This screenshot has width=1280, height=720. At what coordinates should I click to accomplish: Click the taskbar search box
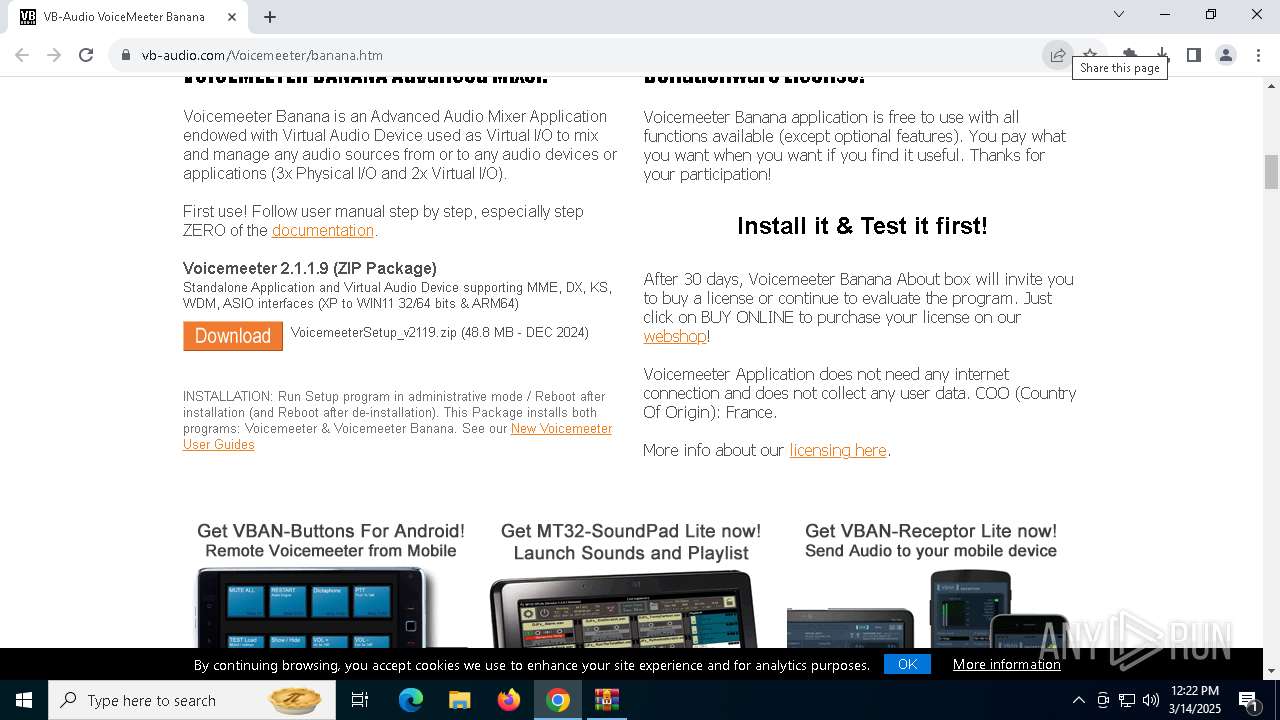(x=190, y=700)
